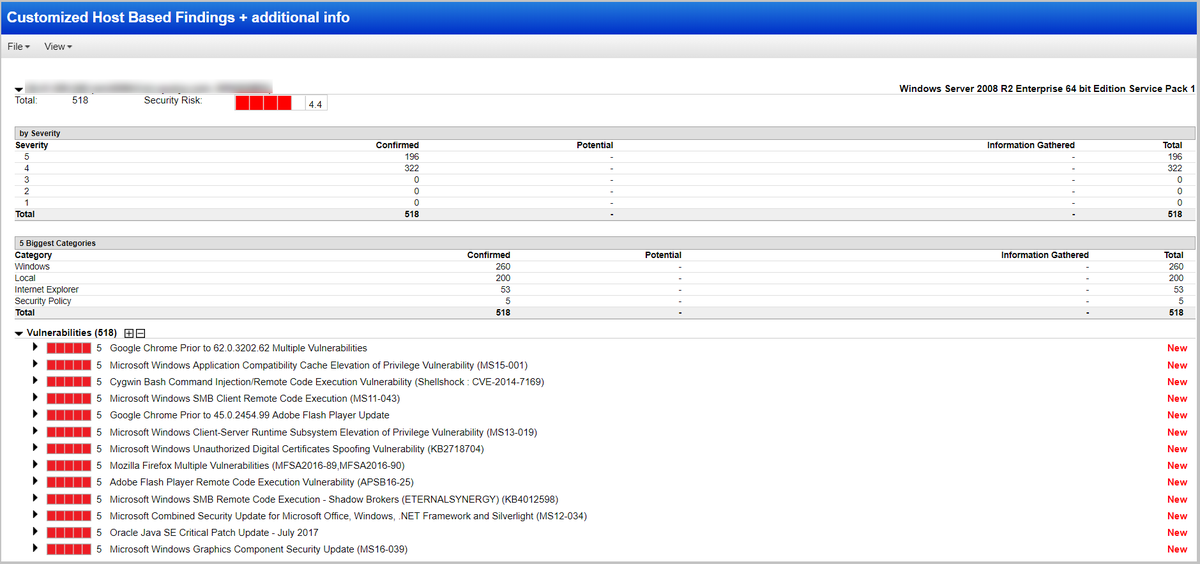Expand the Cygwin Bash Shellshock row
Viewport: 1200px width, 564px height.
click(x=36, y=381)
